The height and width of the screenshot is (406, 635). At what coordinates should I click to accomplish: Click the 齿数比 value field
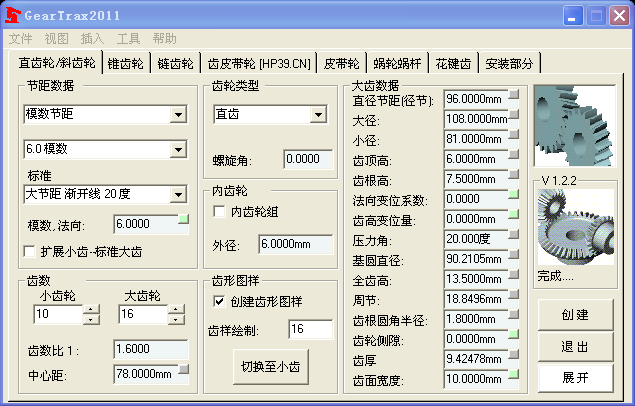151,349
